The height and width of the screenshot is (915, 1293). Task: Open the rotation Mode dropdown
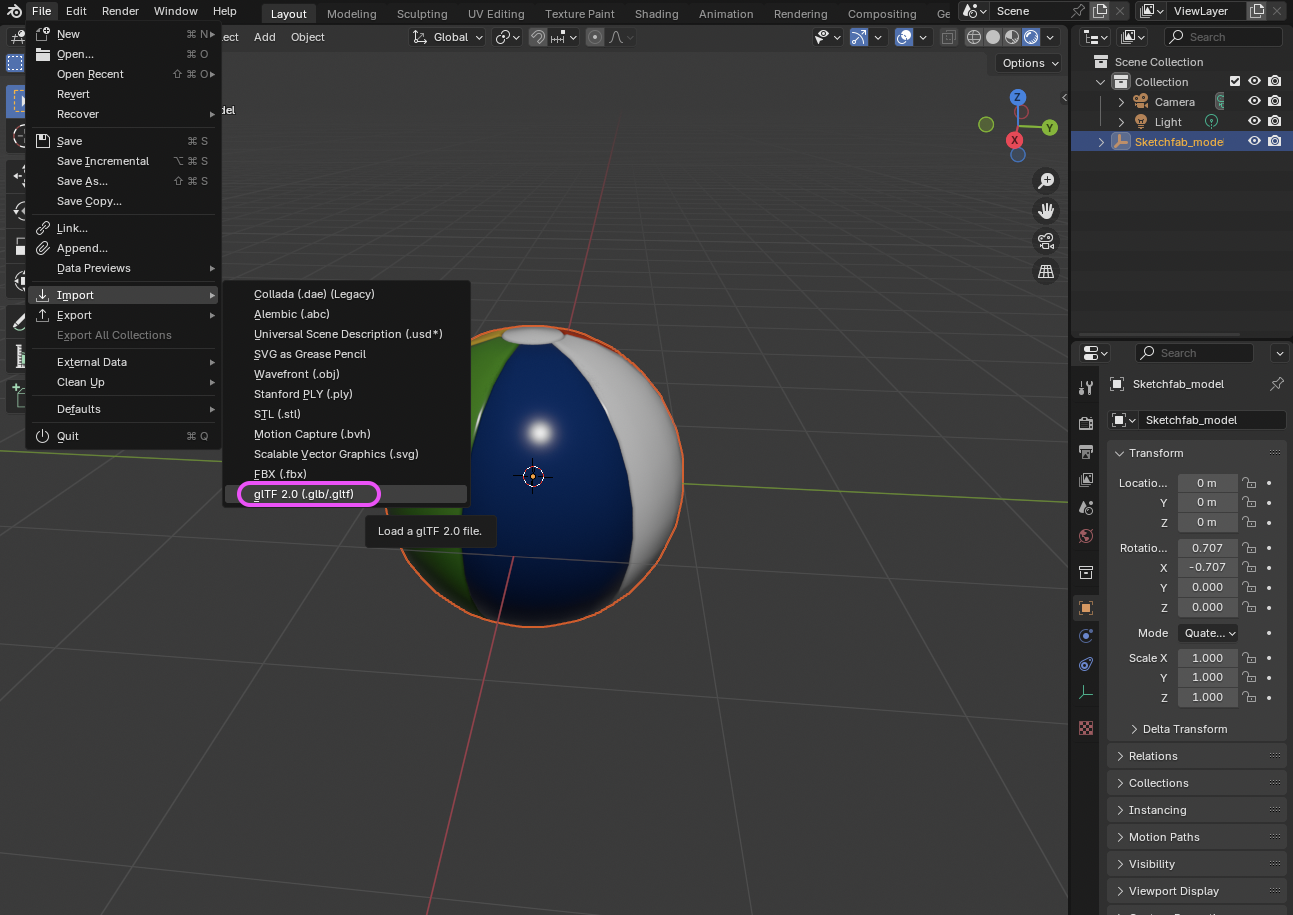pyautogui.click(x=1208, y=633)
